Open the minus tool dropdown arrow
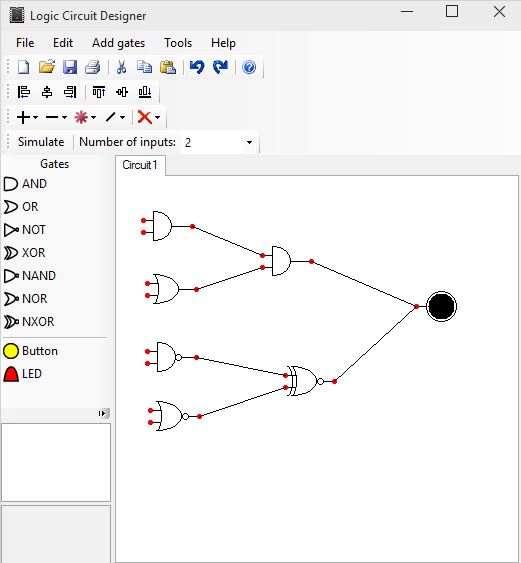 tap(64, 117)
